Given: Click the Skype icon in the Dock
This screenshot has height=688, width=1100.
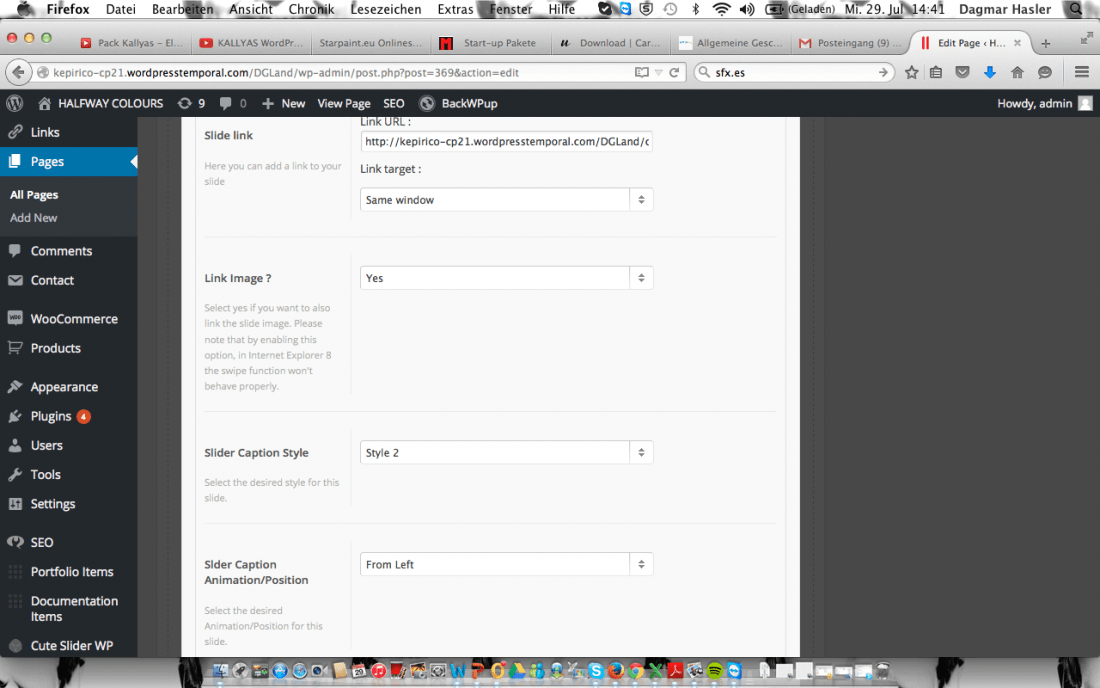Looking at the screenshot, I should (596, 671).
